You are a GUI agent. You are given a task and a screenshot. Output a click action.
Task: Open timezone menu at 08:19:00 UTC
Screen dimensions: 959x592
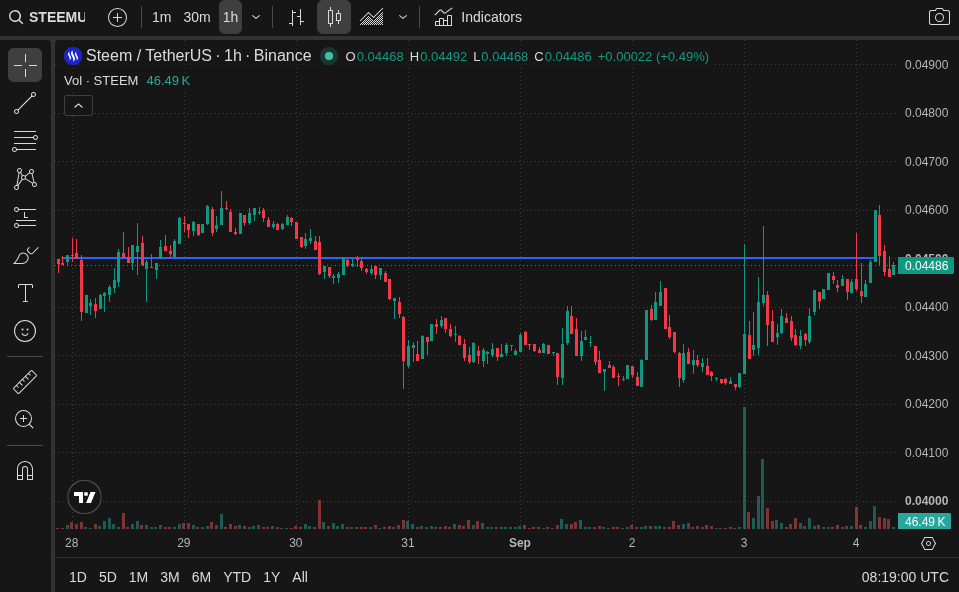click(x=905, y=577)
